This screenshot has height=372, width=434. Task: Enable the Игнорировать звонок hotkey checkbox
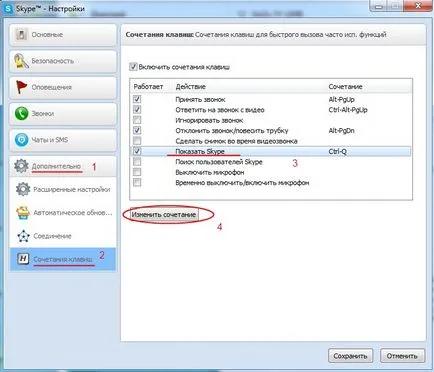137,120
